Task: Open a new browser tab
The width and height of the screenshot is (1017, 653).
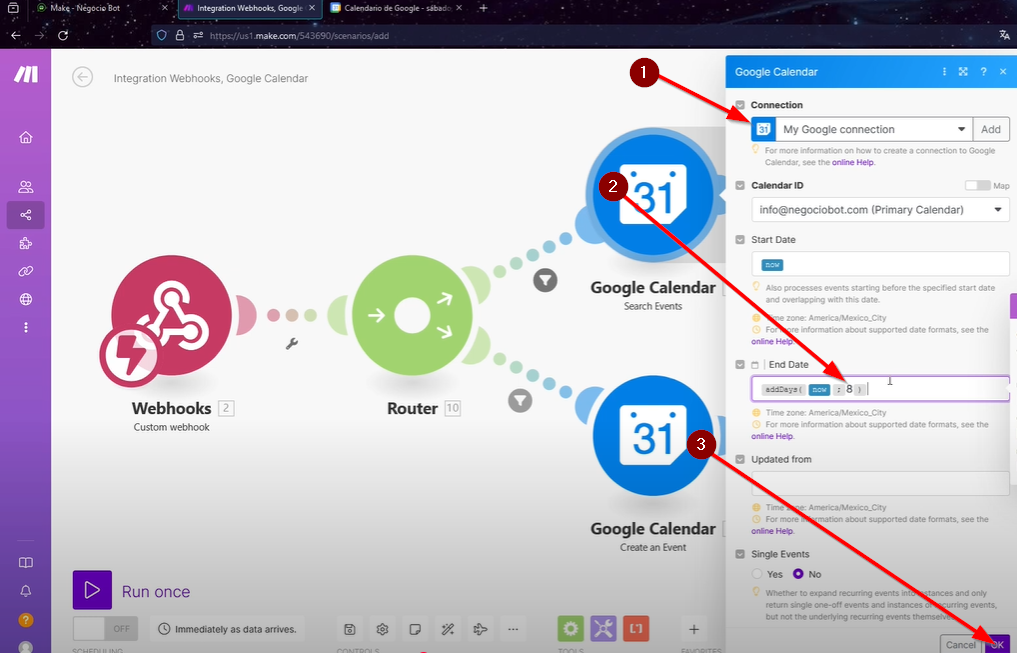Action: (x=483, y=8)
